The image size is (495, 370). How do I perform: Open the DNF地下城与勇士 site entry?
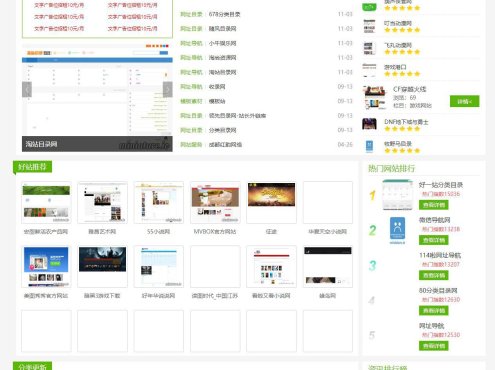[x=406, y=122]
